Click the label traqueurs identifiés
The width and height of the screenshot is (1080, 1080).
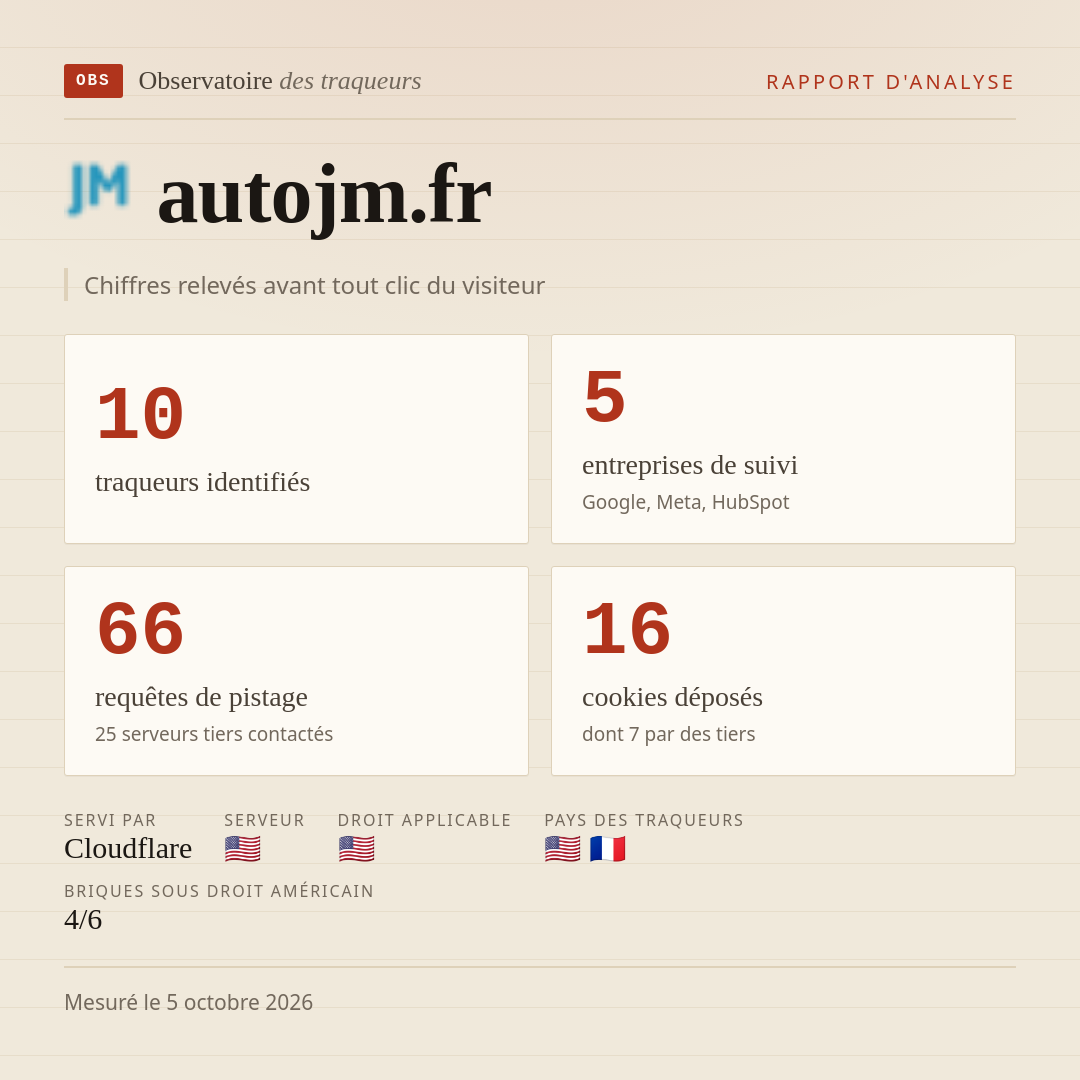click(x=202, y=482)
